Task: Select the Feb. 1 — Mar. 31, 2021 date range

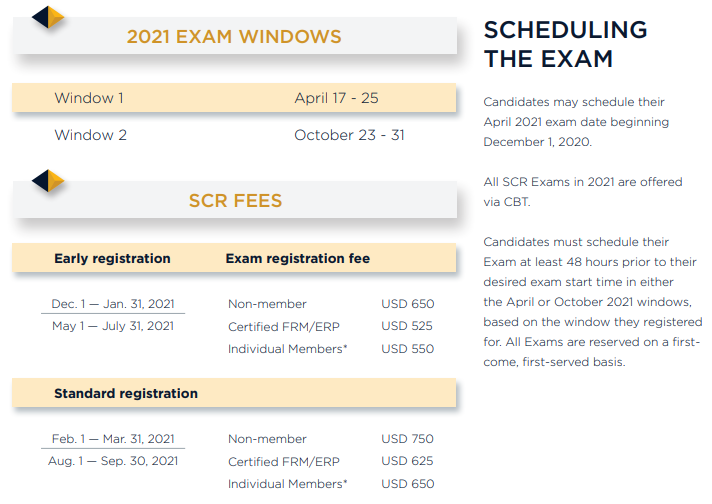Action: click(113, 439)
